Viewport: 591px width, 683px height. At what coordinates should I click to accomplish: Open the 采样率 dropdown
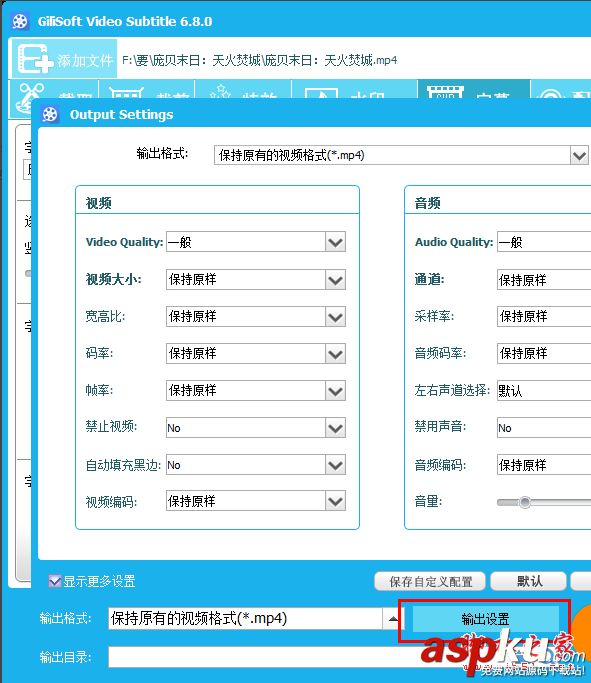544,316
